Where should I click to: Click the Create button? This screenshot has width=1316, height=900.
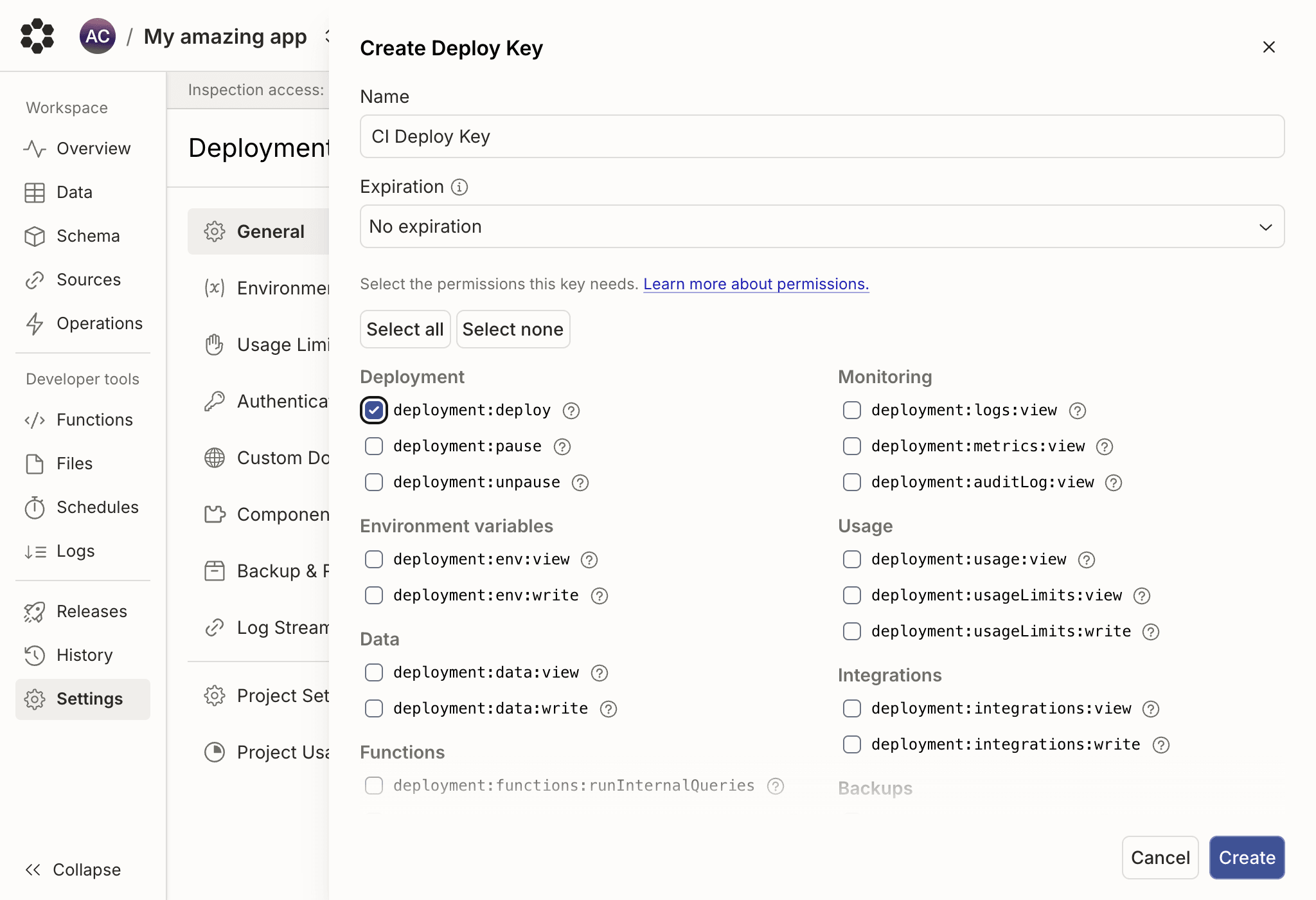pos(1247,858)
